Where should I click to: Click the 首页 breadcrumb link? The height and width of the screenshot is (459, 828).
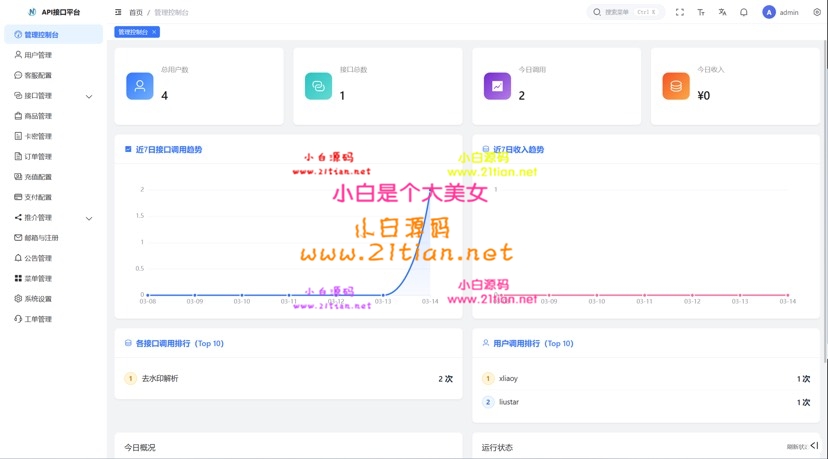coord(136,12)
